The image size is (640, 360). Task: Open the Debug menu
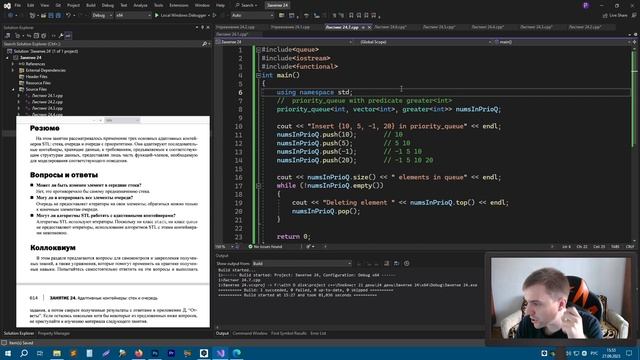(108, 5)
